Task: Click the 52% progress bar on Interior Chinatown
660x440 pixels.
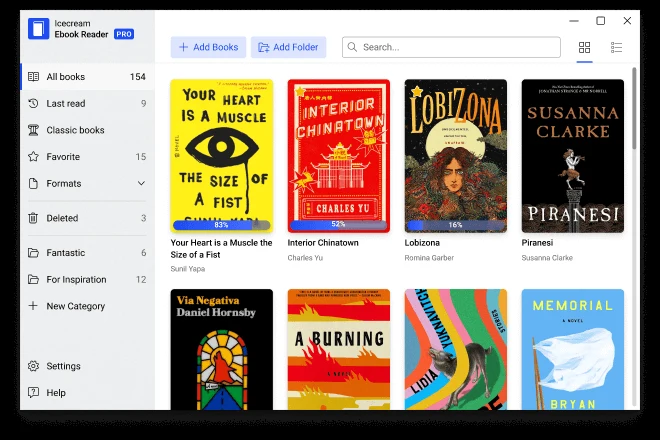Action: click(x=338, y=224)
